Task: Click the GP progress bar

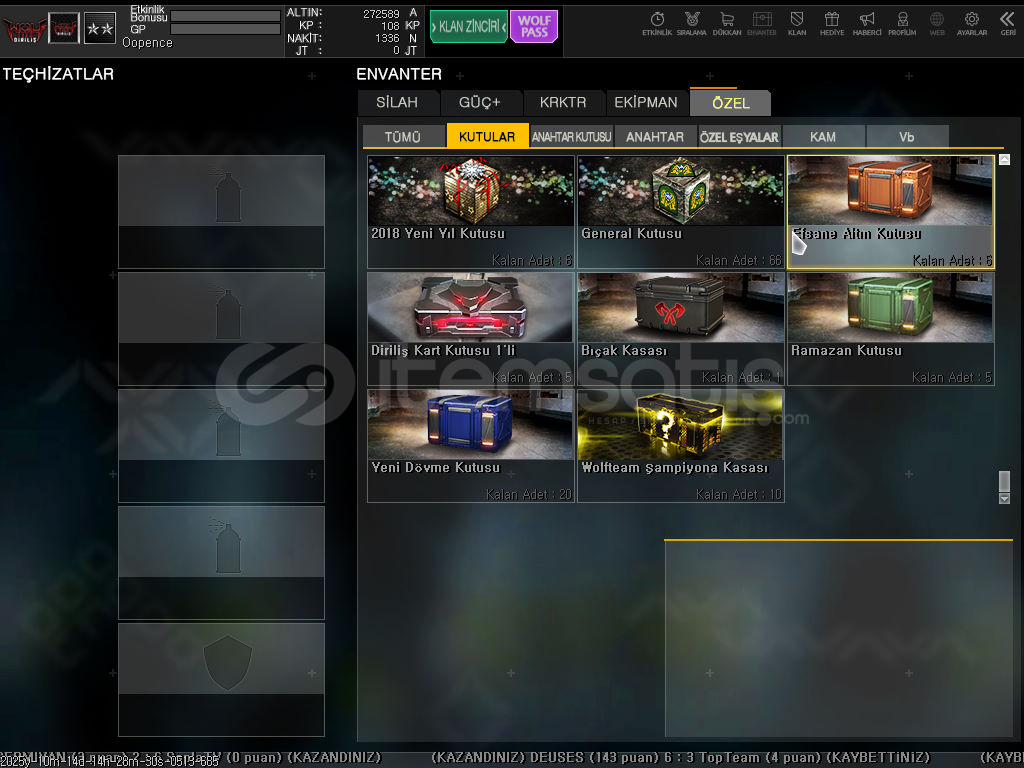Action: pyautogui.click(x=225, y=29)
